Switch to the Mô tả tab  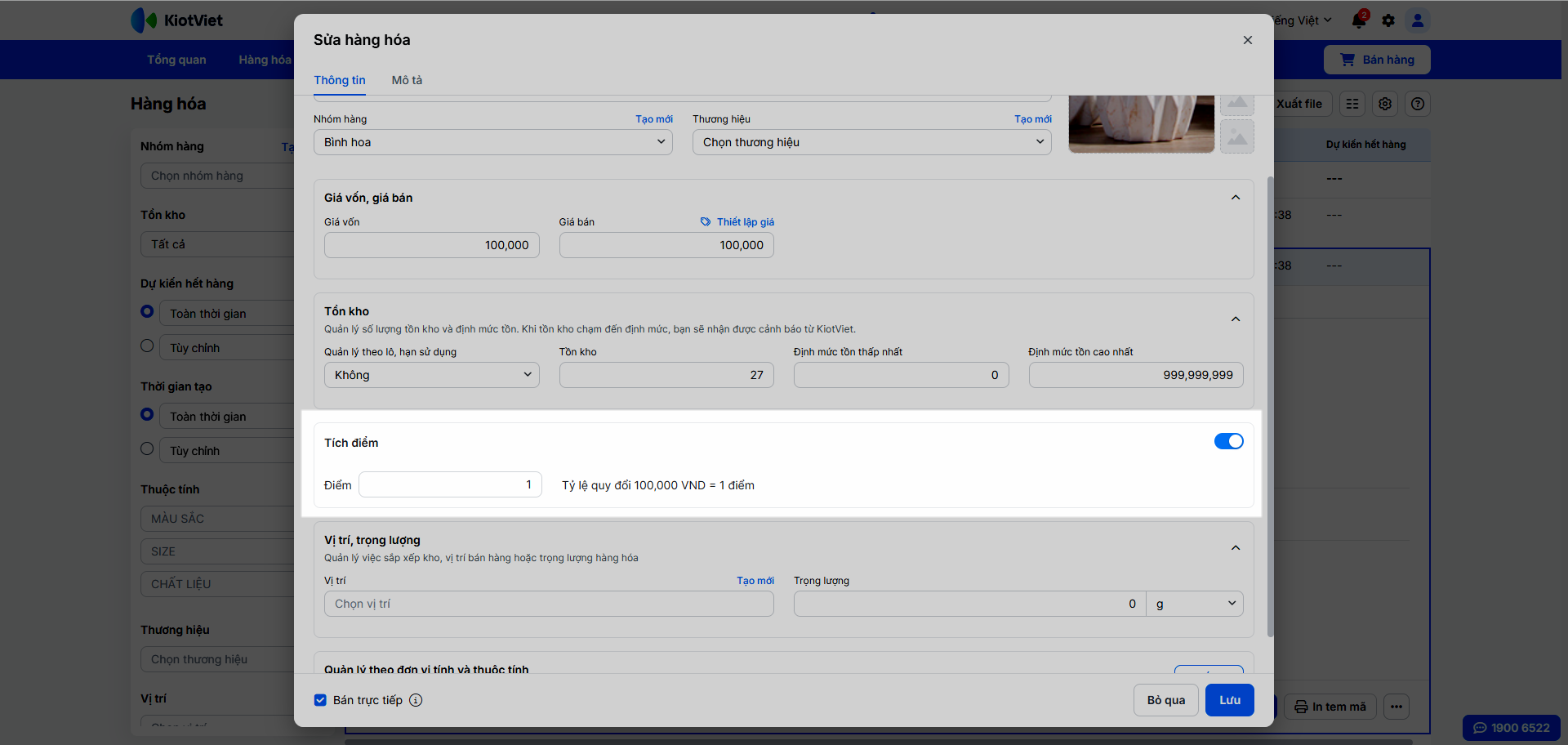tap(407, 80)
